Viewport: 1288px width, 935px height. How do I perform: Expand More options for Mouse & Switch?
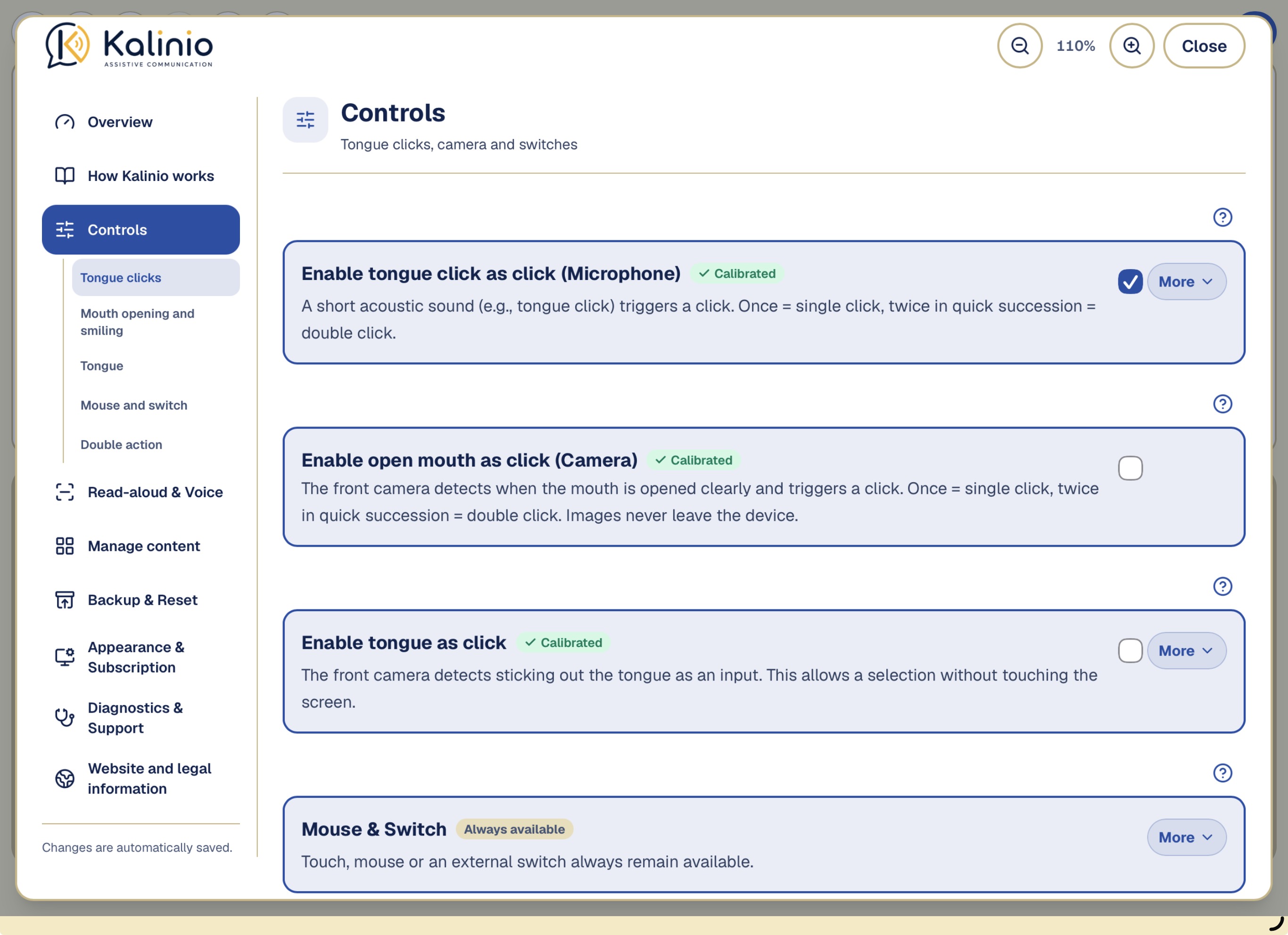point(1186,837)
